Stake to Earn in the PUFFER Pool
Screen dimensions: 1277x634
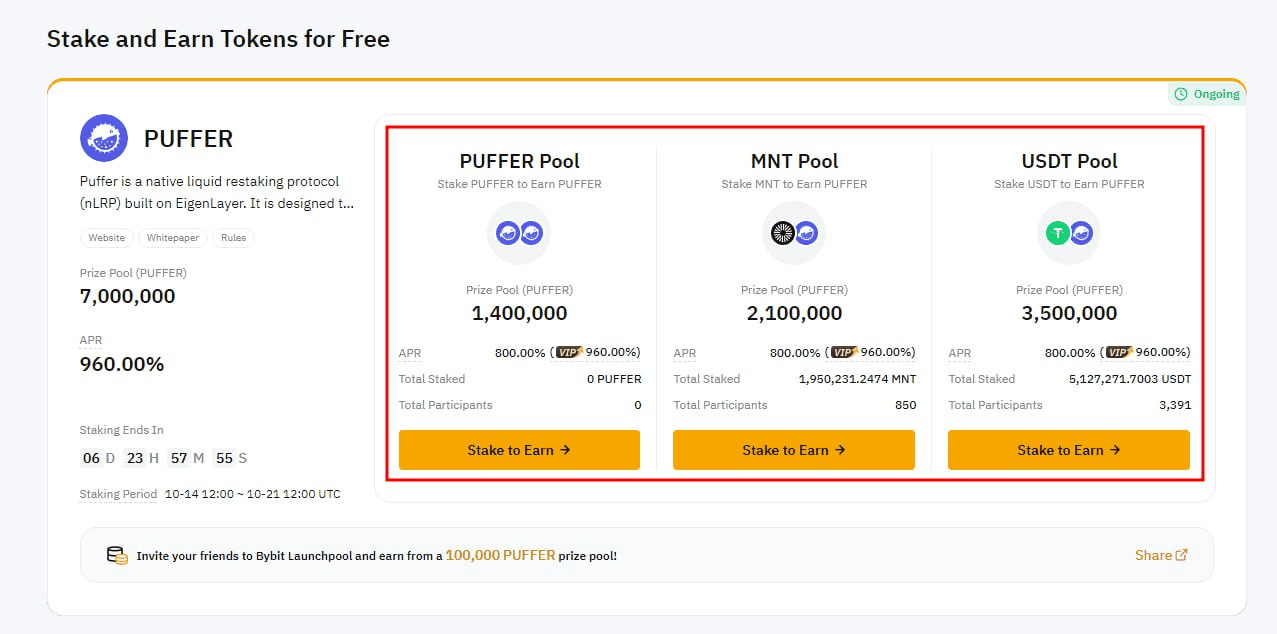tap(519, 450)
